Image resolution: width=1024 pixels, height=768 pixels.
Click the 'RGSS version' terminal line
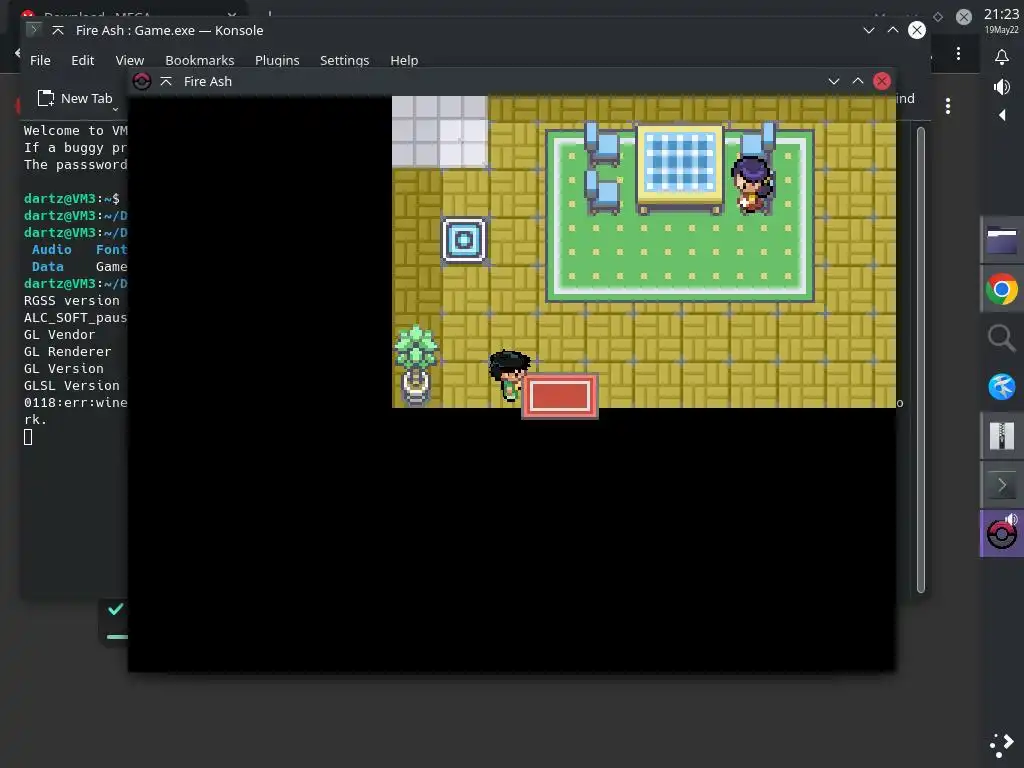tap(72, 300)
